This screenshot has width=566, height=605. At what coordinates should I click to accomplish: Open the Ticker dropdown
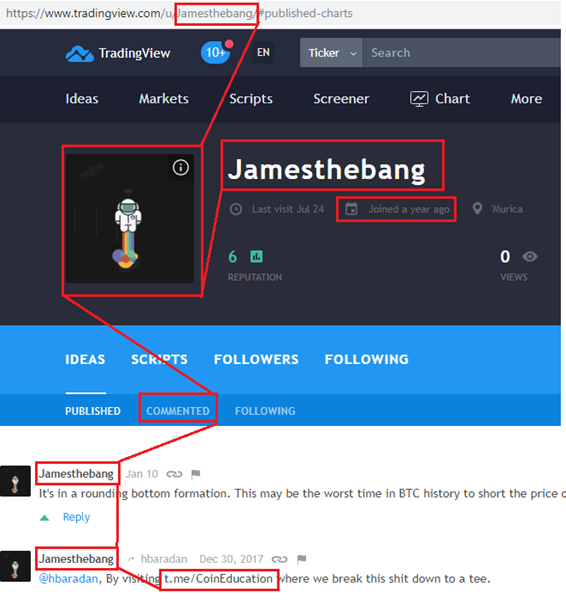[x=331, y=52]
